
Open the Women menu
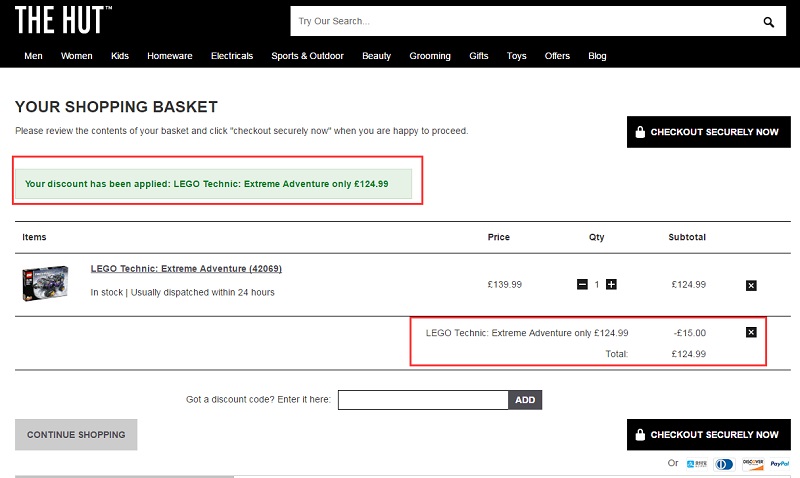coord(77,56)
